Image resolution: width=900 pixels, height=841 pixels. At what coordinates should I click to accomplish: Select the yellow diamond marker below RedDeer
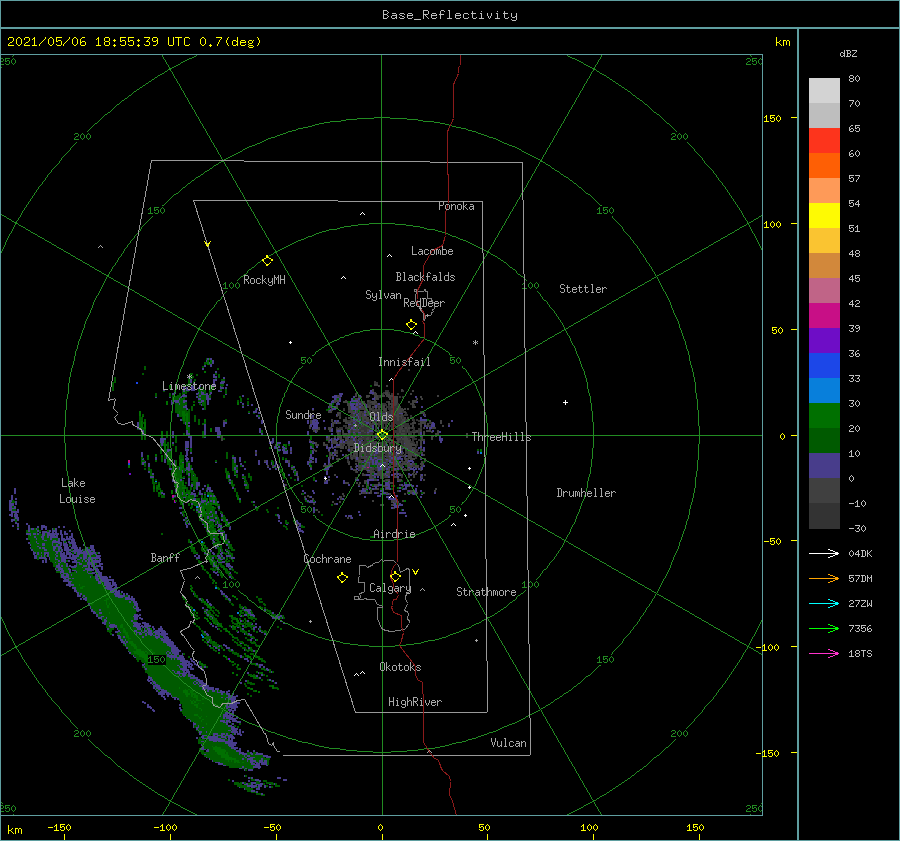(411, 324)
